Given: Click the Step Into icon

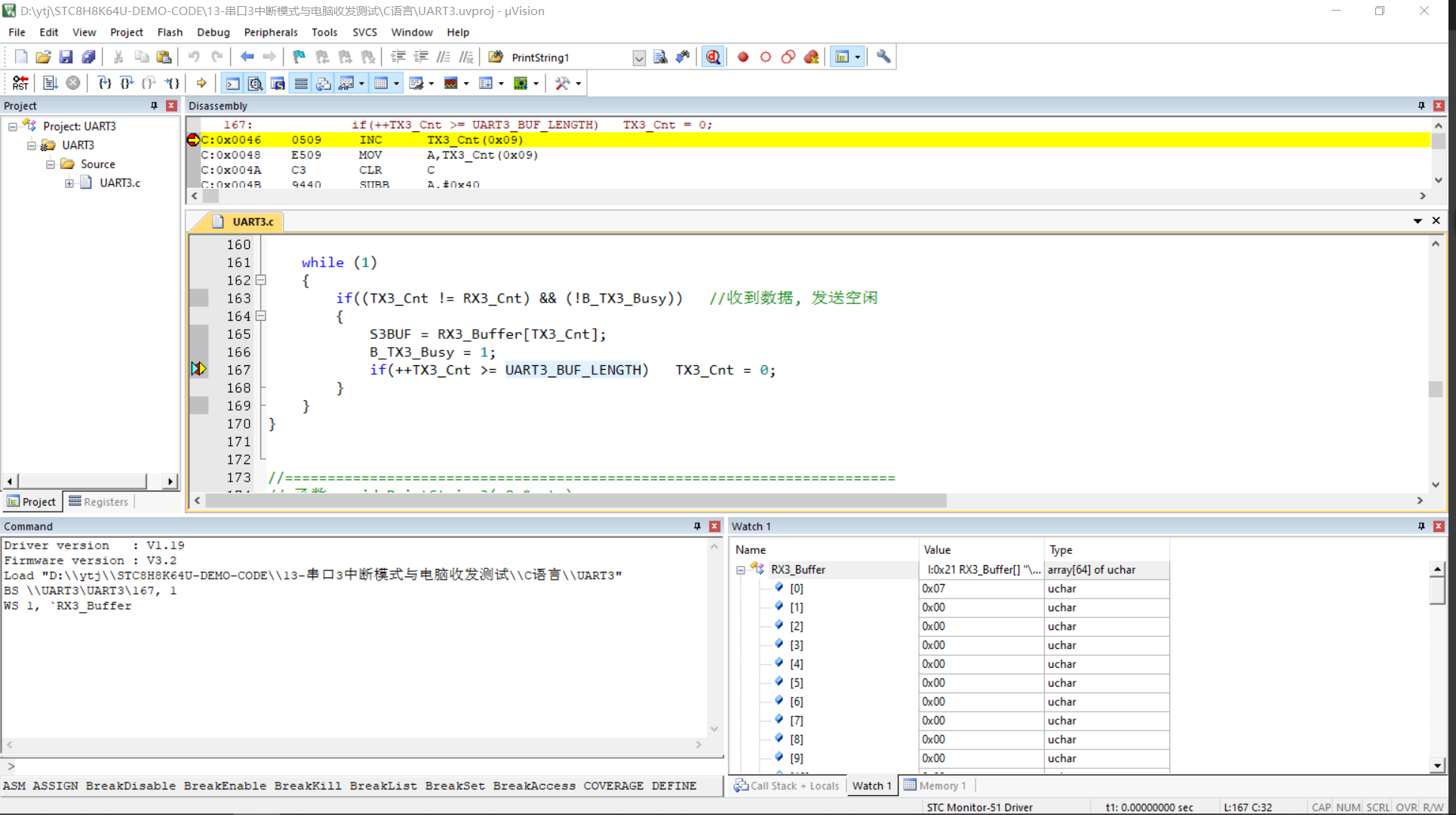Looking at the screenshot, I should pos(105,83).
